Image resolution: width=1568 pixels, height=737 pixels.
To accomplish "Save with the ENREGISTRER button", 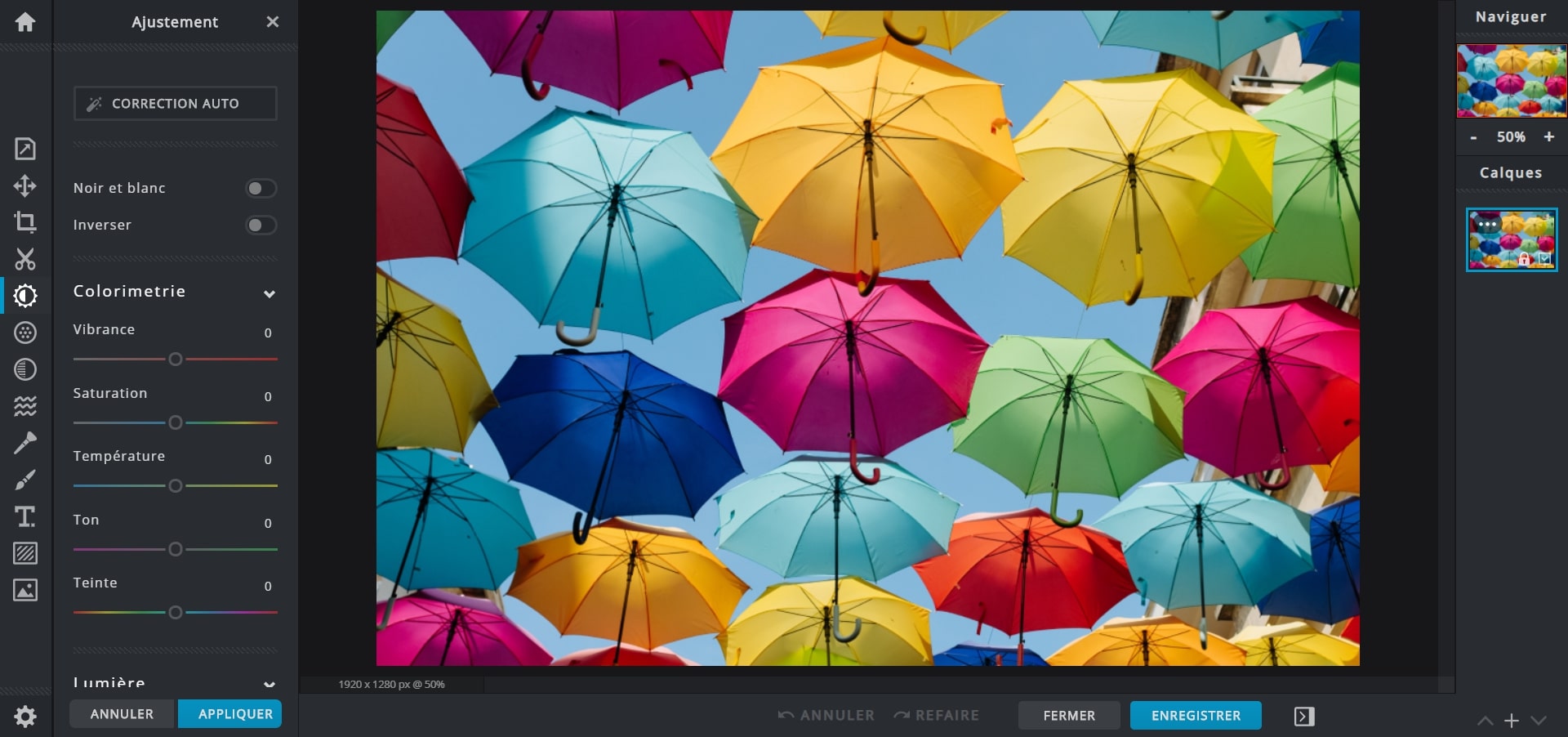I will point(1196,716).
